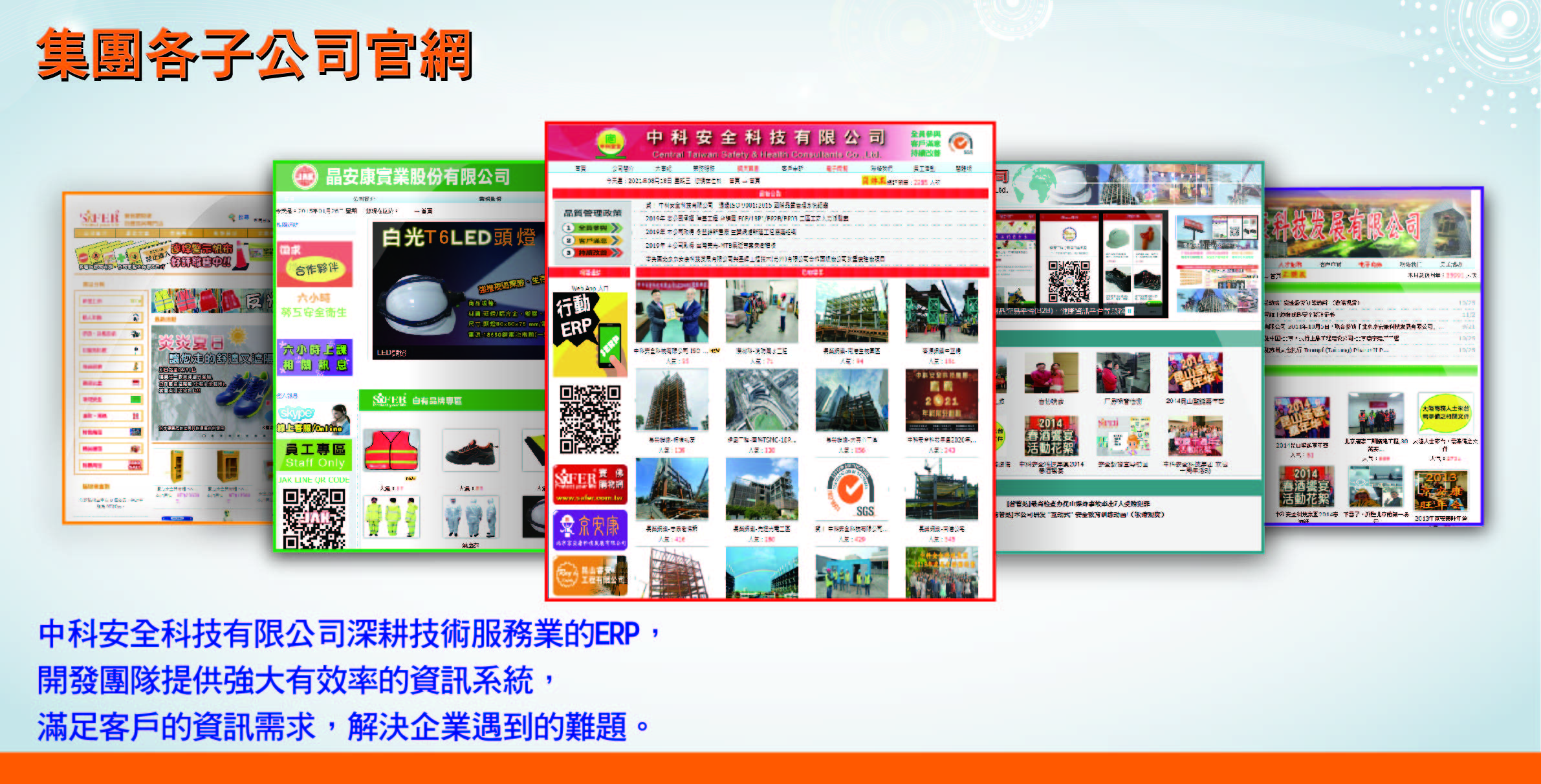This screenshot has height=784, width=1541.
Task: Click policy item 2 客戶滿意
Action: click(x=592, y=240)
